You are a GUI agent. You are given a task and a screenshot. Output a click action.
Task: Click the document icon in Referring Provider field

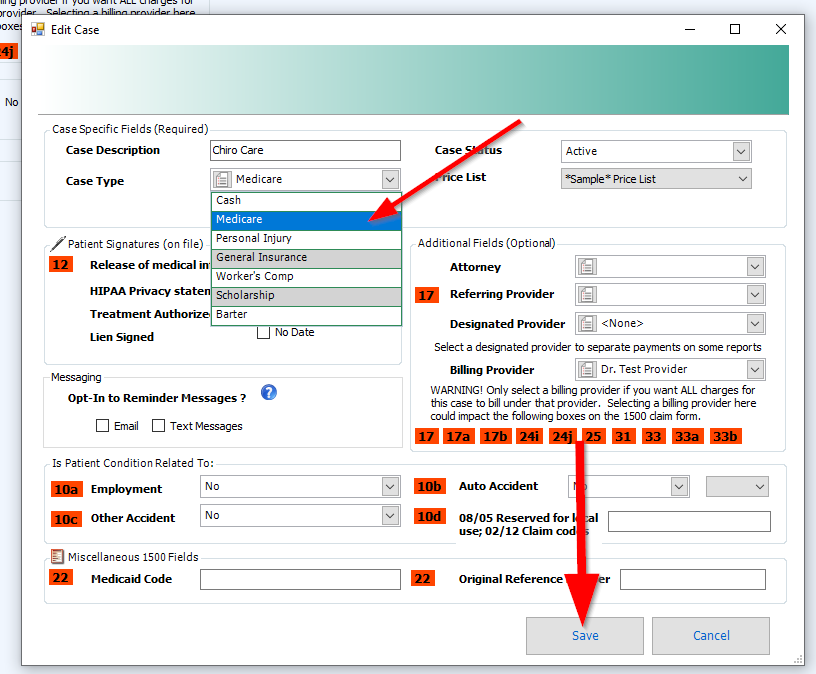(x=587, y=295)
